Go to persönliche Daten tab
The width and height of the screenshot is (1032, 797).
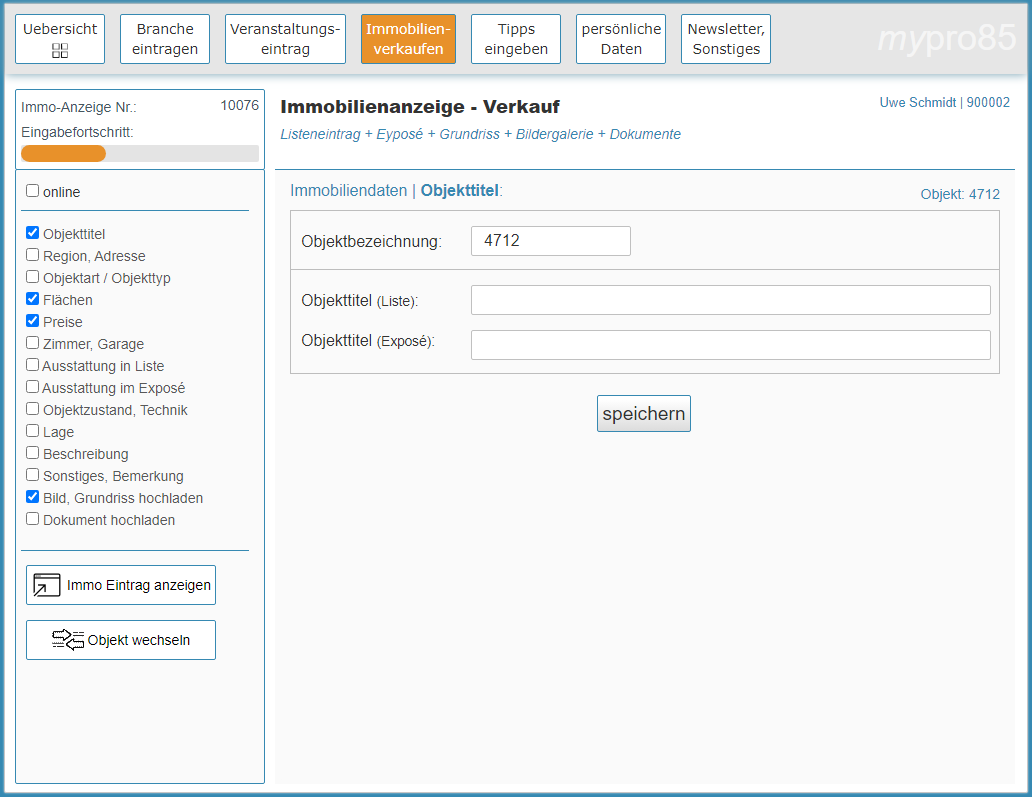pos(621,39)
